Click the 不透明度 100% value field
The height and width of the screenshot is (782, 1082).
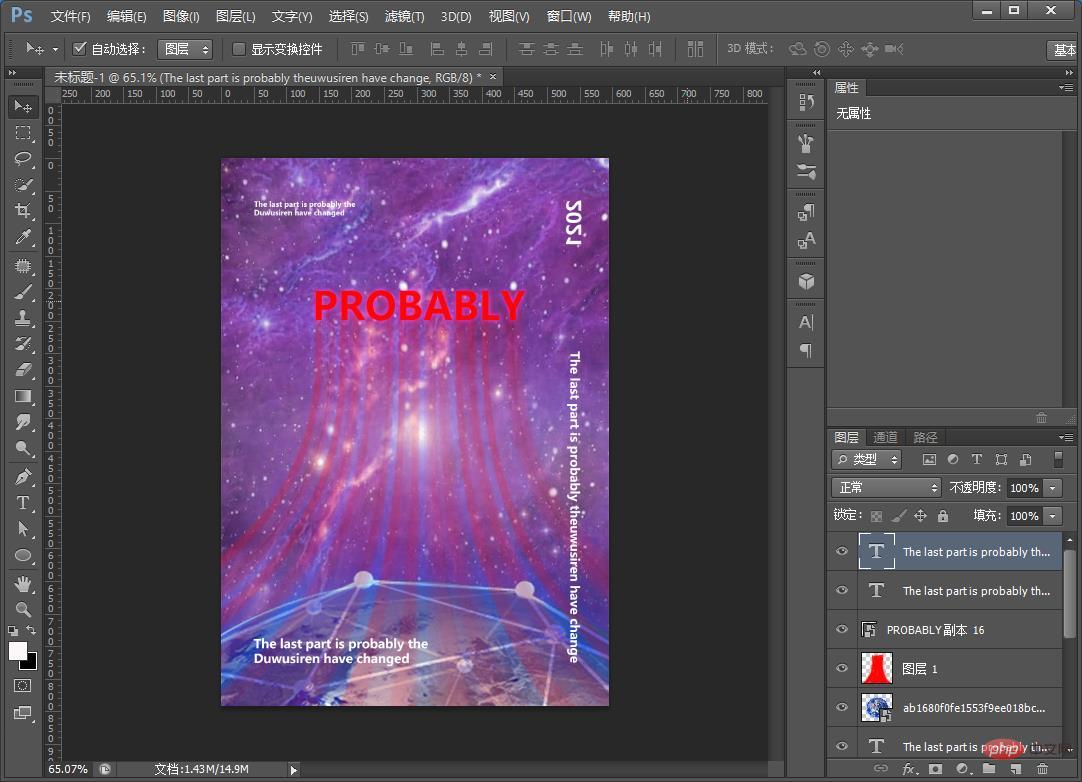click(1025, 488)
